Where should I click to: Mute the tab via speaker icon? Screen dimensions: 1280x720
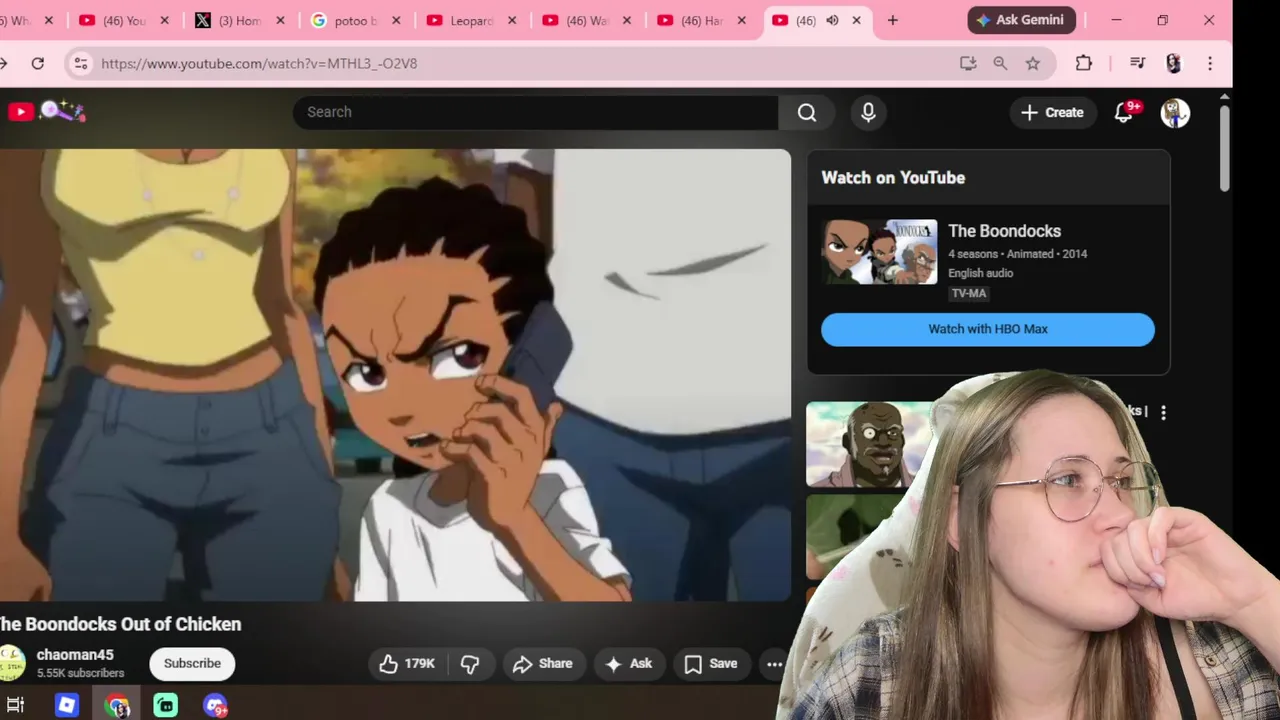(832, 20)
